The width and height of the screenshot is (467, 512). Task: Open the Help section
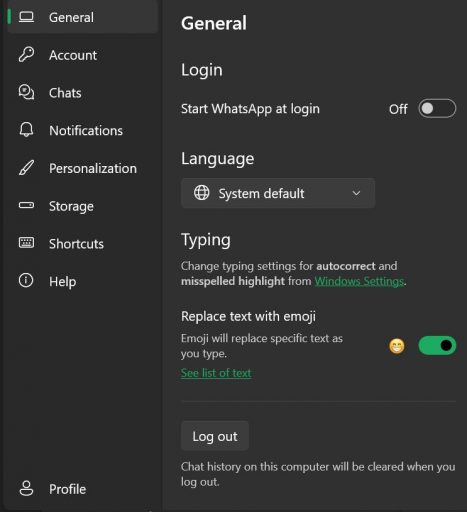(x=82, y=281)
